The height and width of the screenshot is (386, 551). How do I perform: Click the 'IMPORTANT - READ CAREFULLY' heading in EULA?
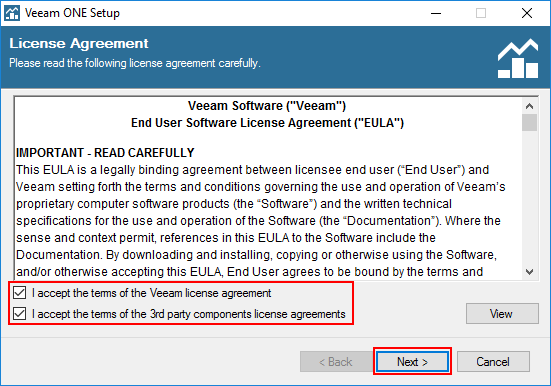point(105,153)
